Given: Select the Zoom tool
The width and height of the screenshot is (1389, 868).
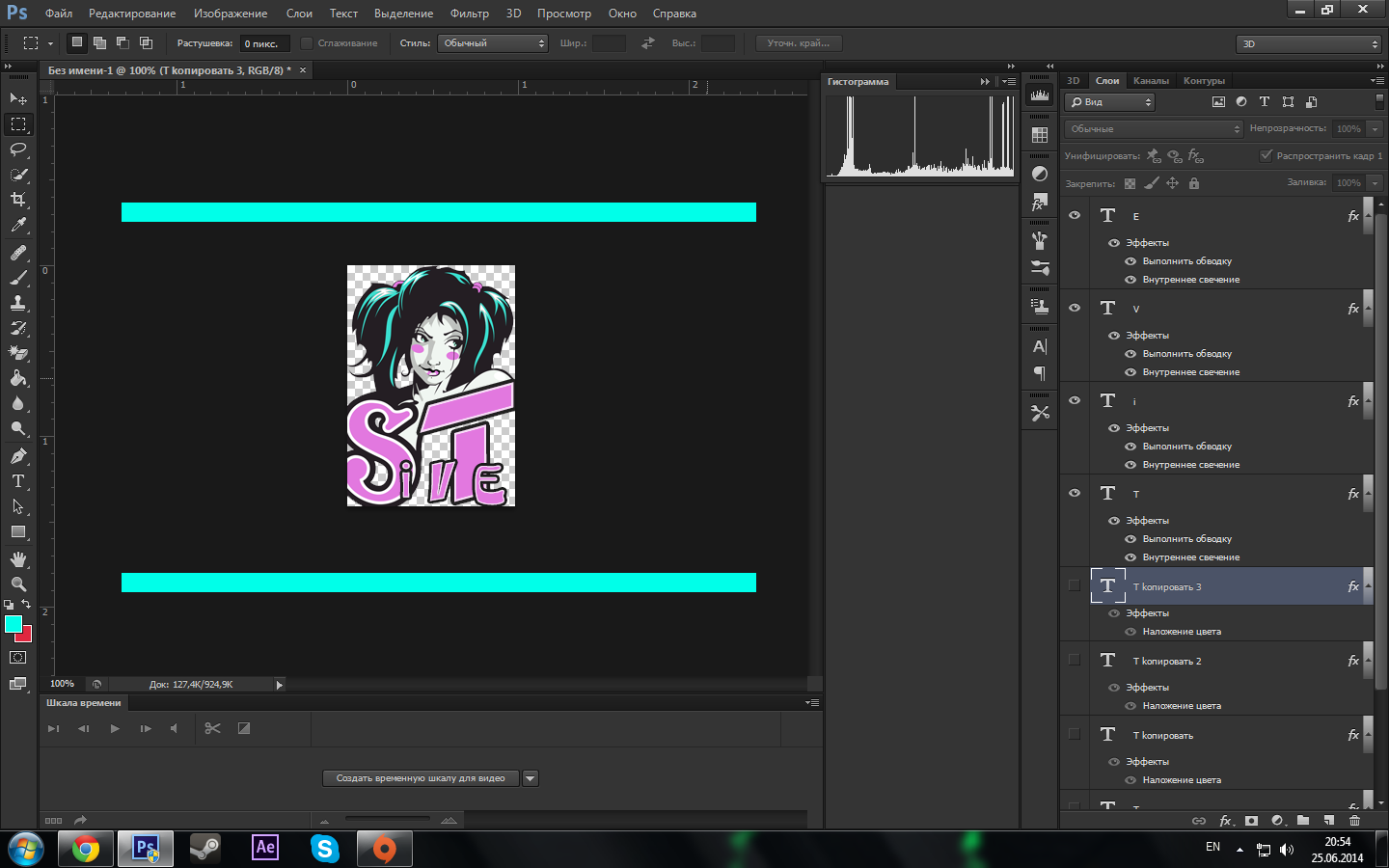Looking at the screenshot, I should 18,583.
